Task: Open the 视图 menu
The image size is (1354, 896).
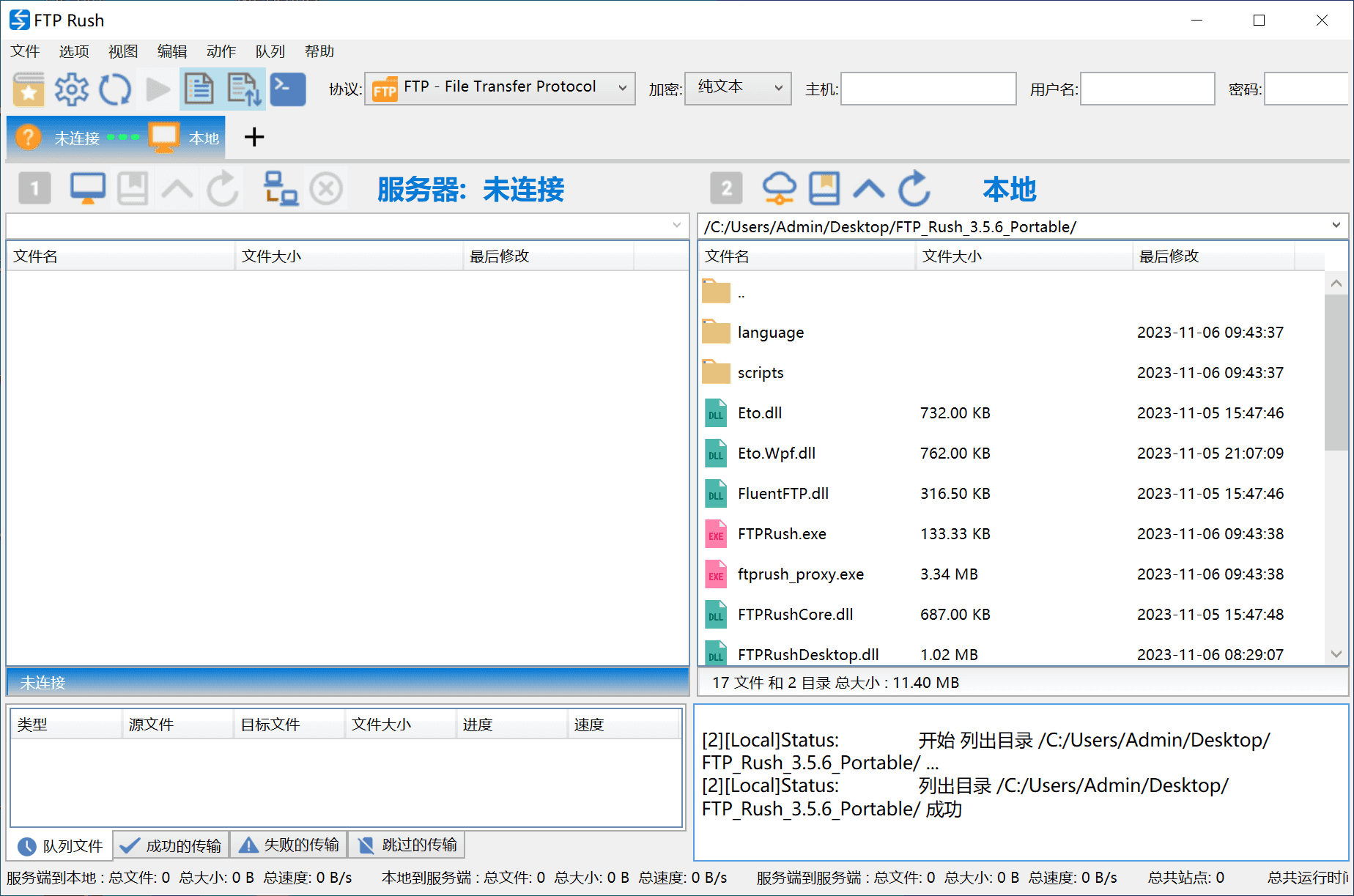Action: (123, 51)
